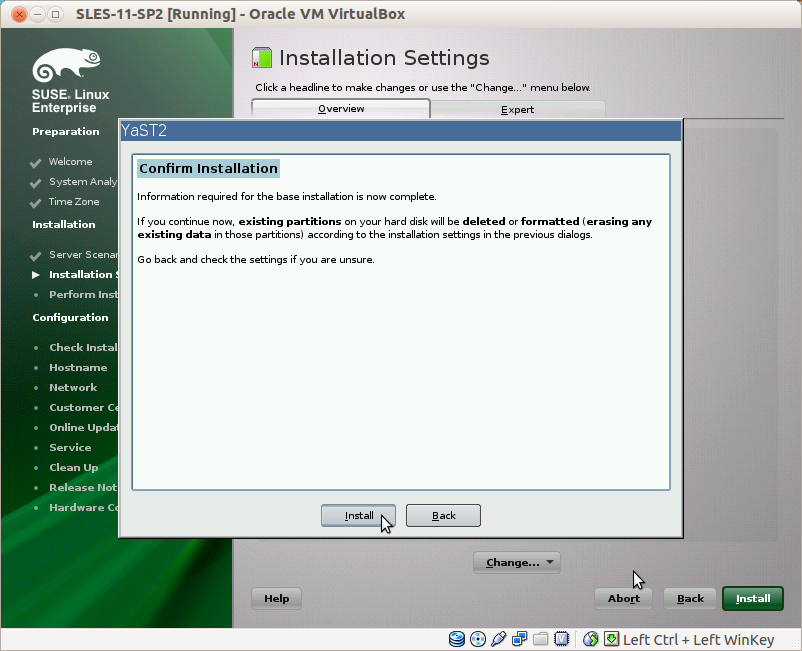Switch to the Overview tab
802x651 pixels.
(x=341, y=109)
